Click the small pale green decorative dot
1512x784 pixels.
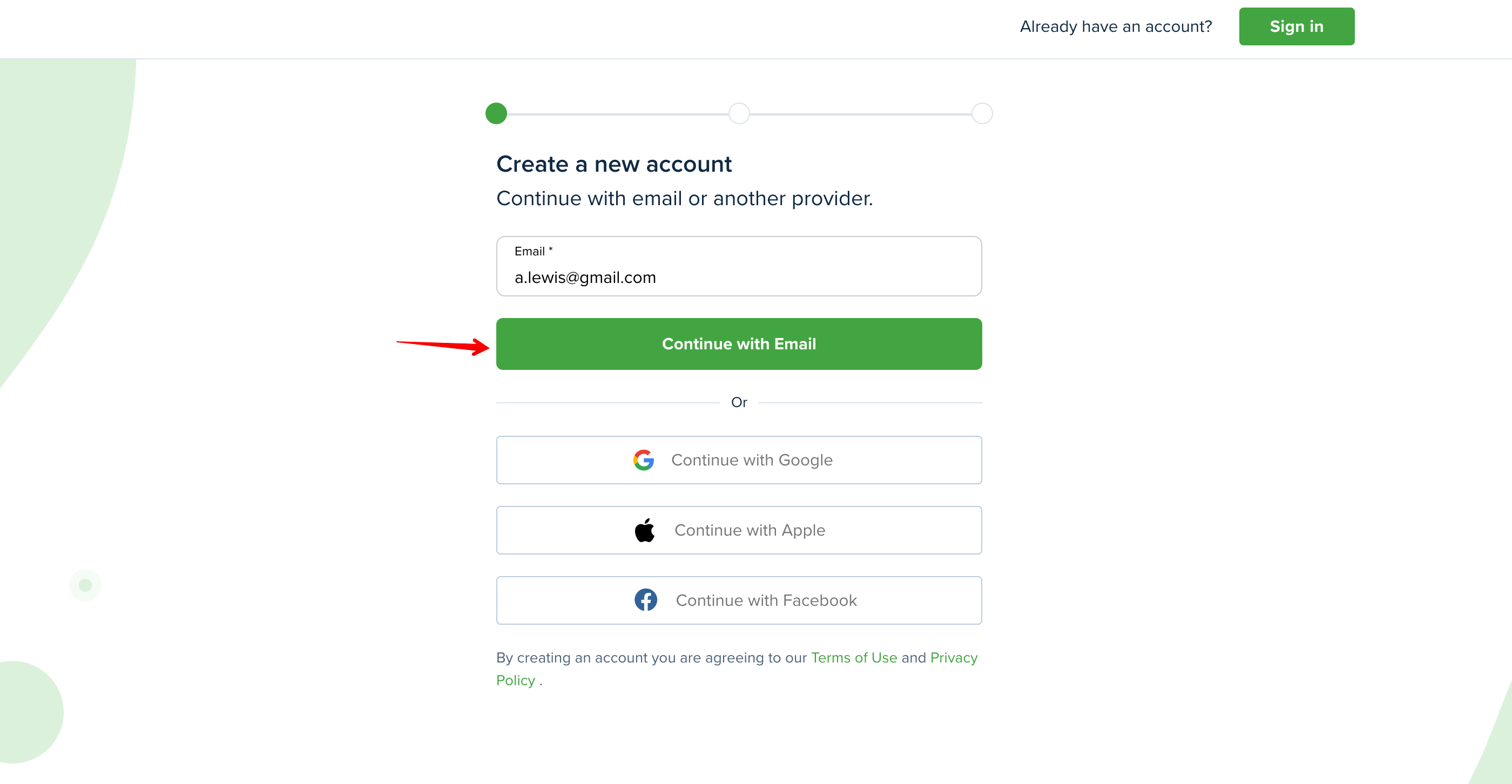click(x=85, y=585)
